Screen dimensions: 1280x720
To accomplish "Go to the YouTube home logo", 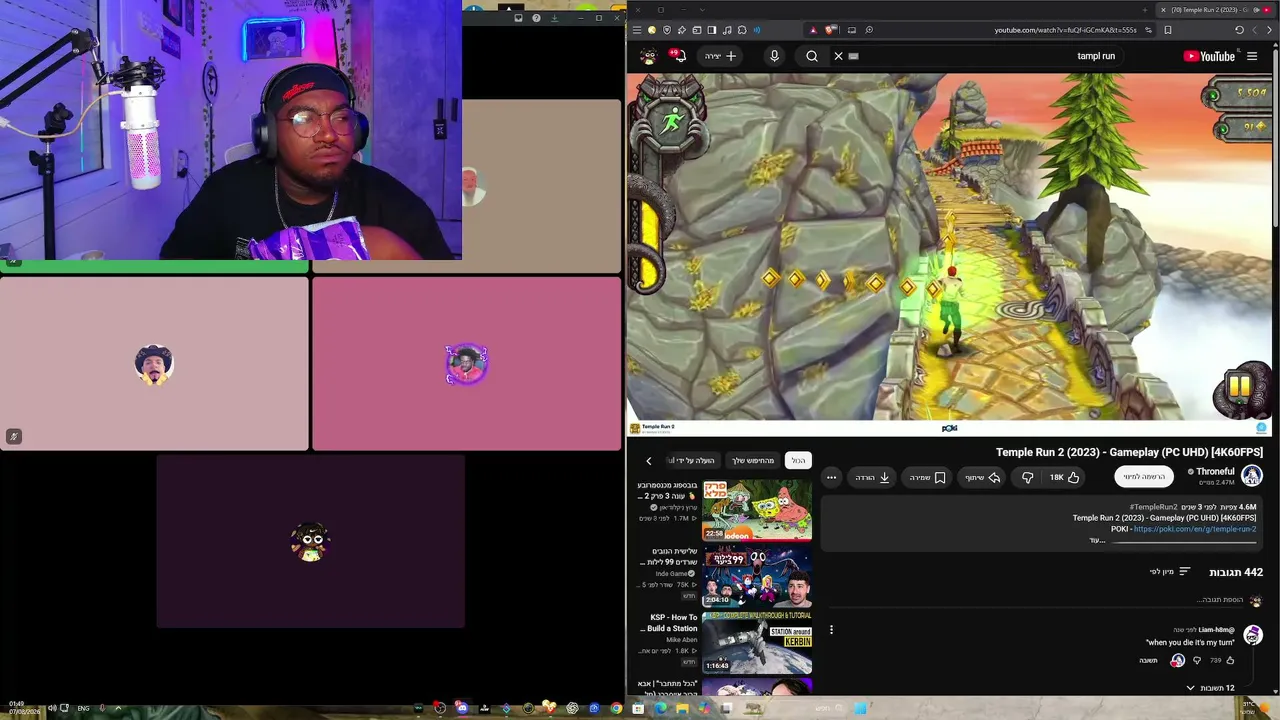I will 1209,56.
